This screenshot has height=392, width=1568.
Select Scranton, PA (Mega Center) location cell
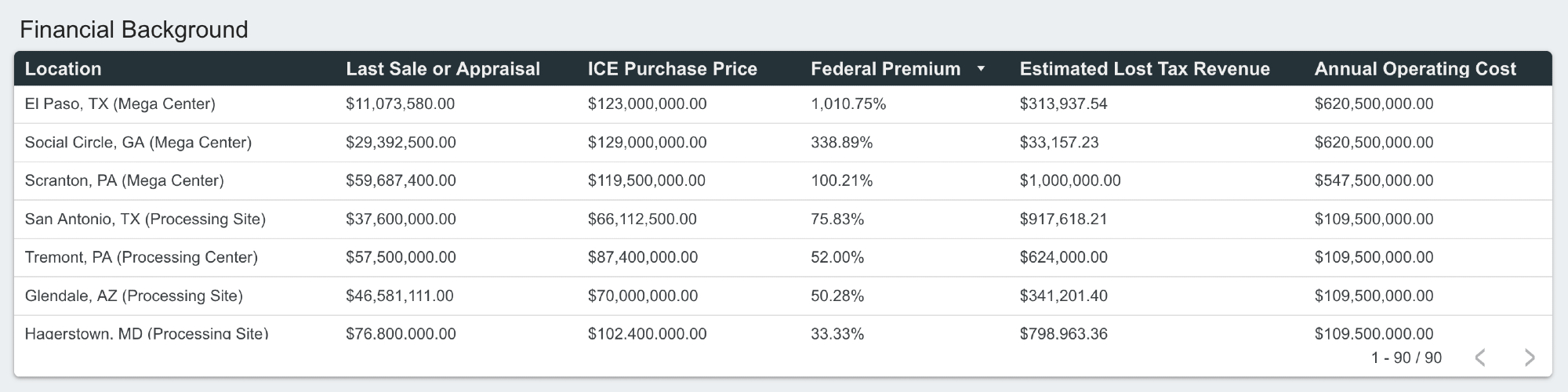click(x=124, y=181)
